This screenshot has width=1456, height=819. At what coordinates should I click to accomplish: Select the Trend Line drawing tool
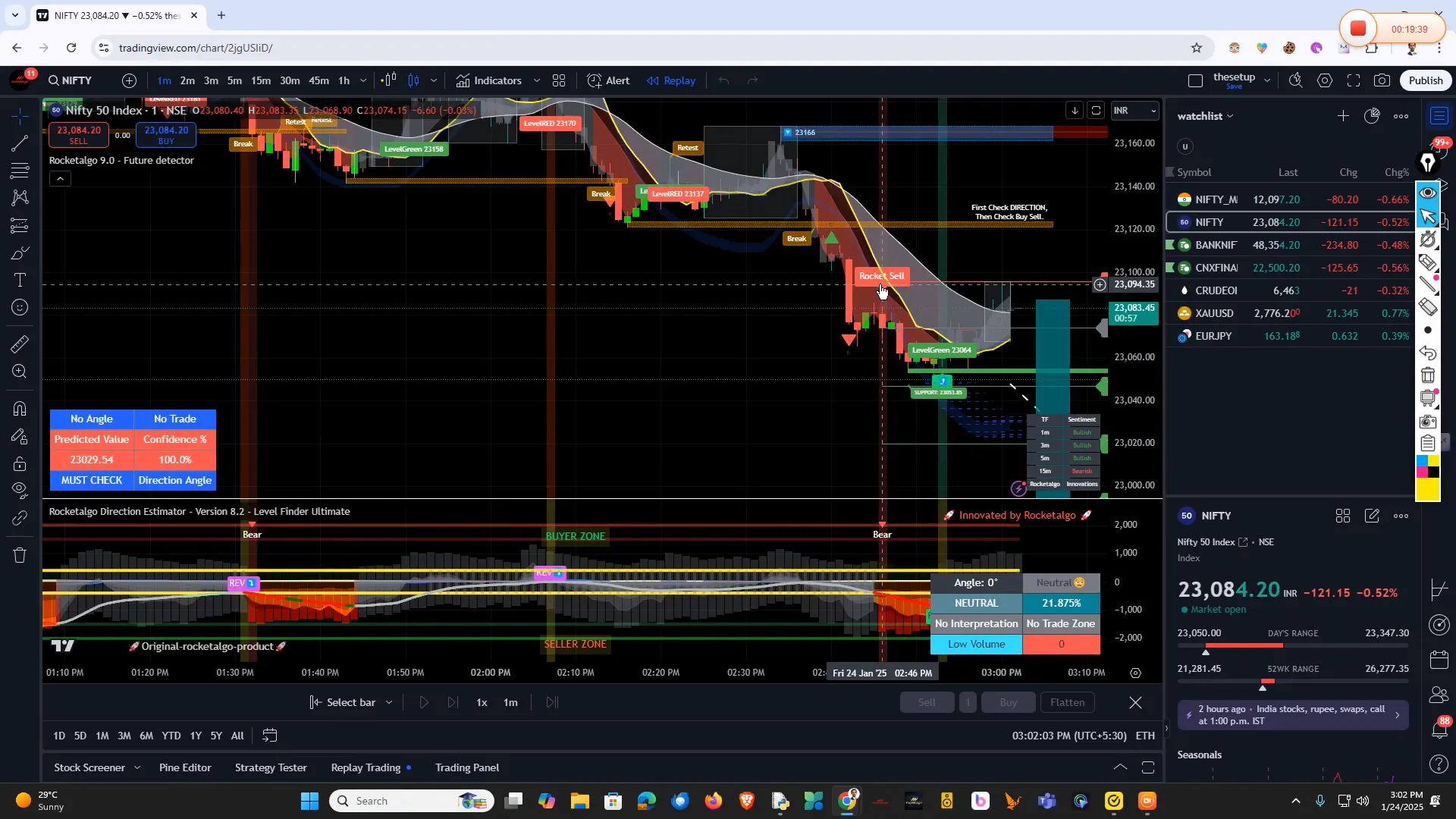click(19, 145)
